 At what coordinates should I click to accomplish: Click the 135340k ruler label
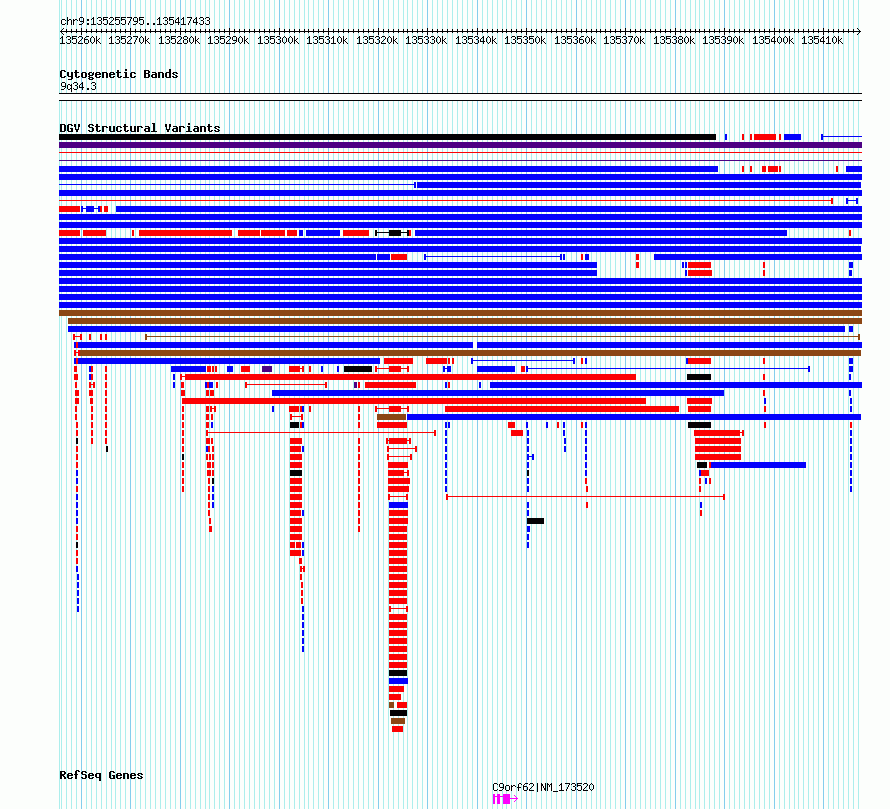476,40
